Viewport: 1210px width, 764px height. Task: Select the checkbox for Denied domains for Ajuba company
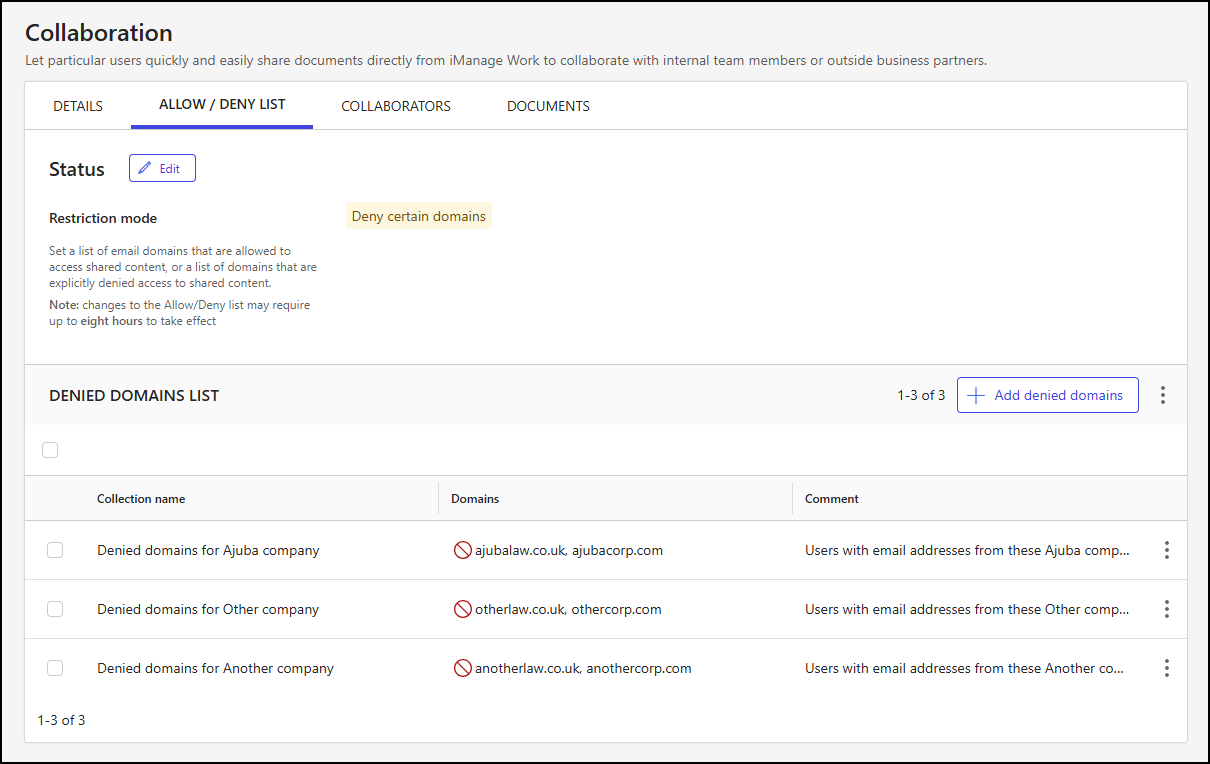55,549
